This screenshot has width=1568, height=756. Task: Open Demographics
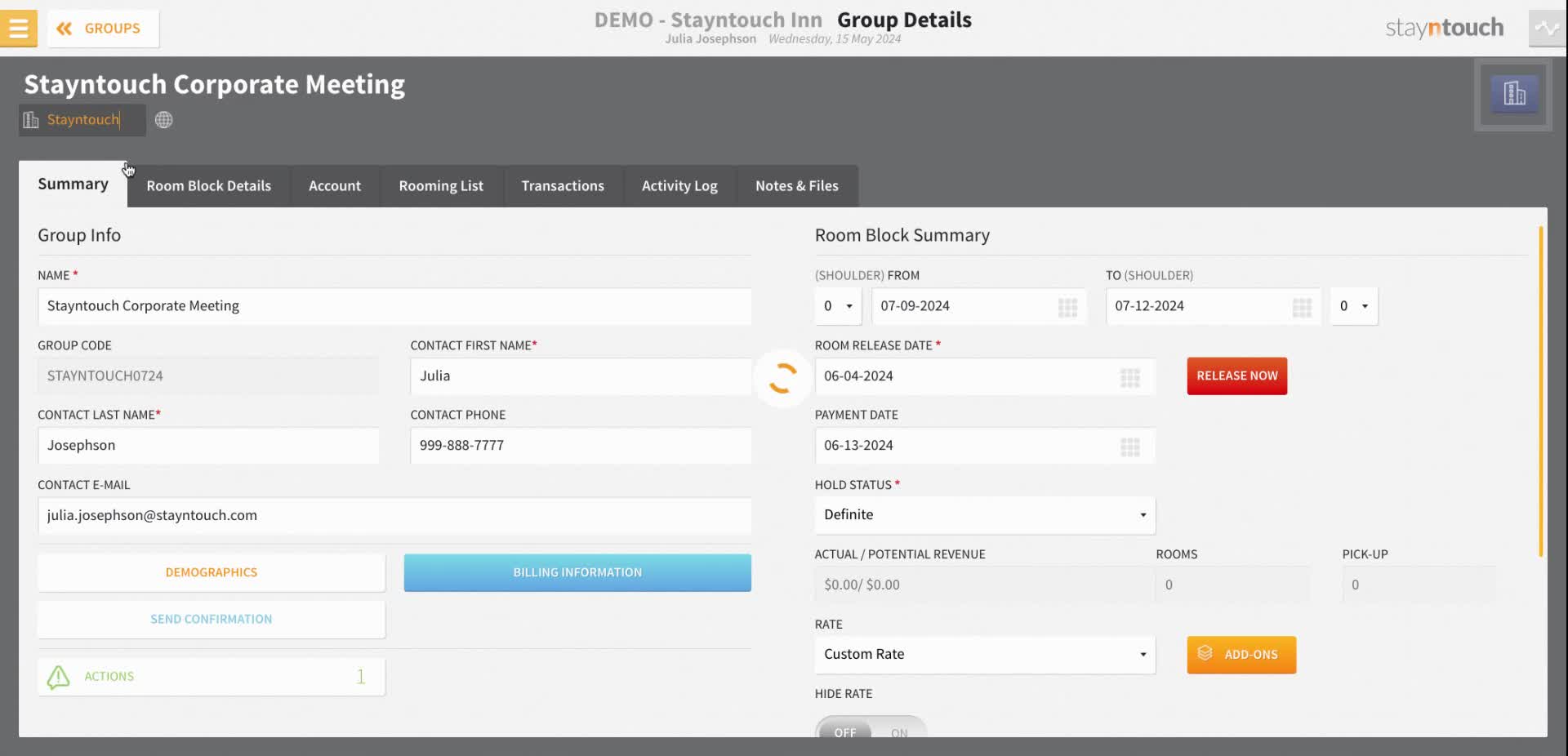[212, 573]
